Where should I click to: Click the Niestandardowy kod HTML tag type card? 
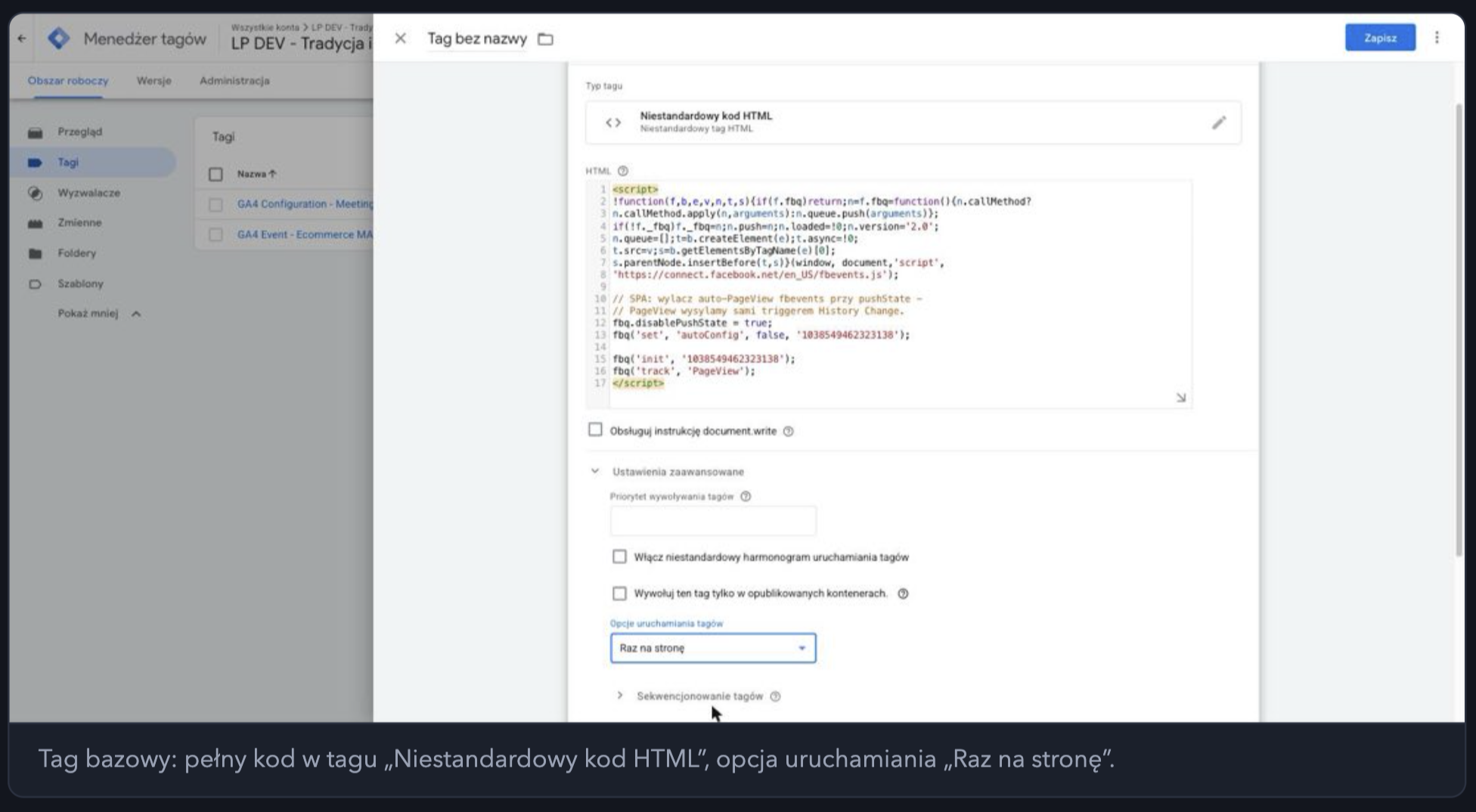(x=913, y=122)
